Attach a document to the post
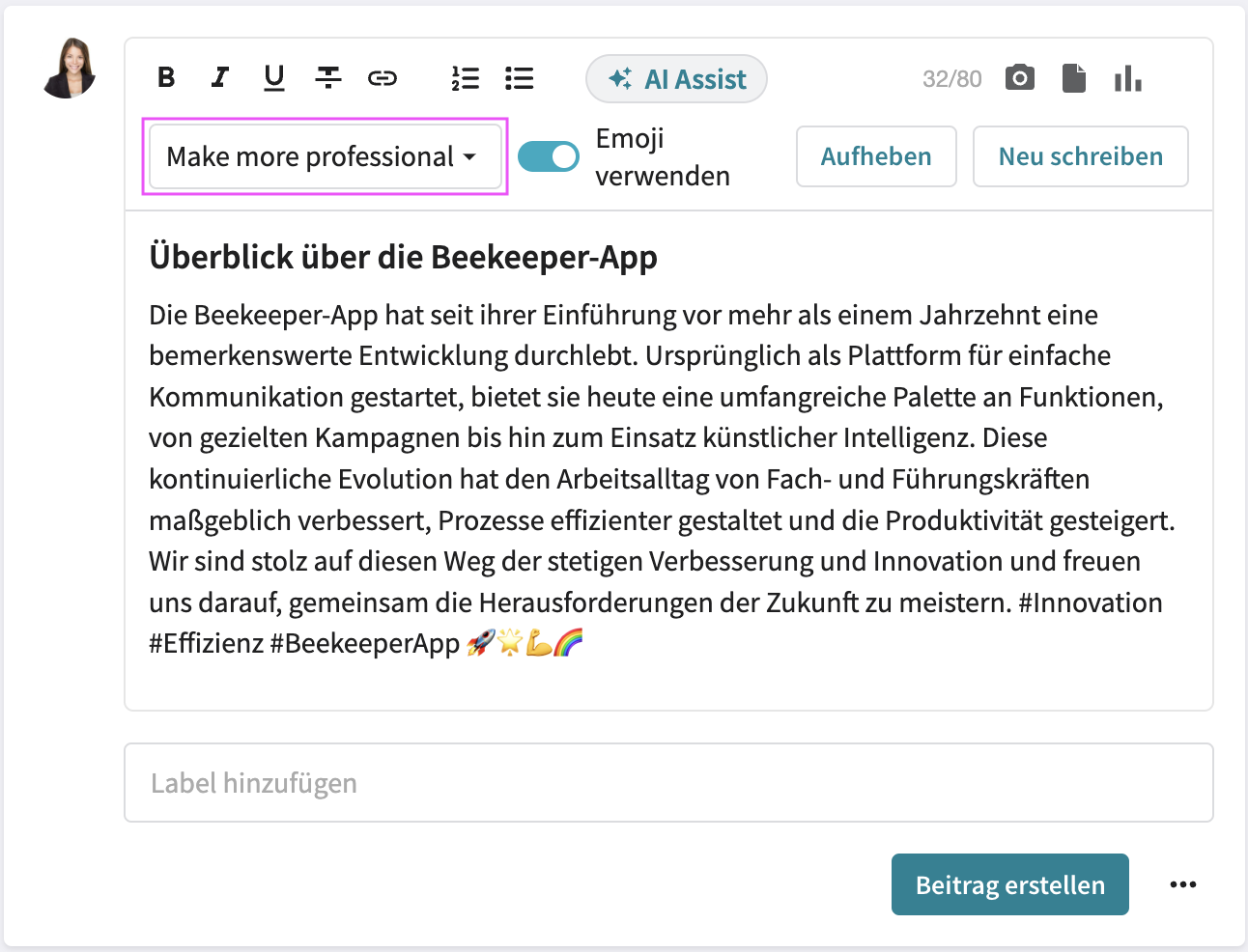 (1073, 78)
